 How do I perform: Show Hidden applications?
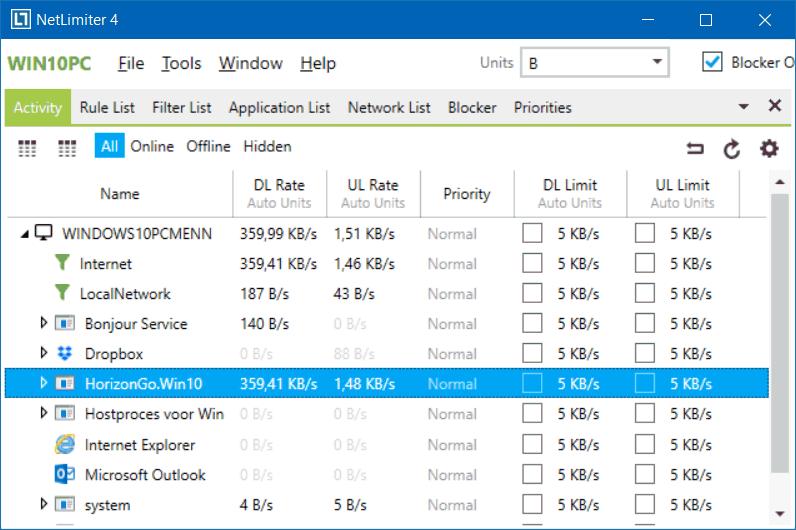point(267,146)
